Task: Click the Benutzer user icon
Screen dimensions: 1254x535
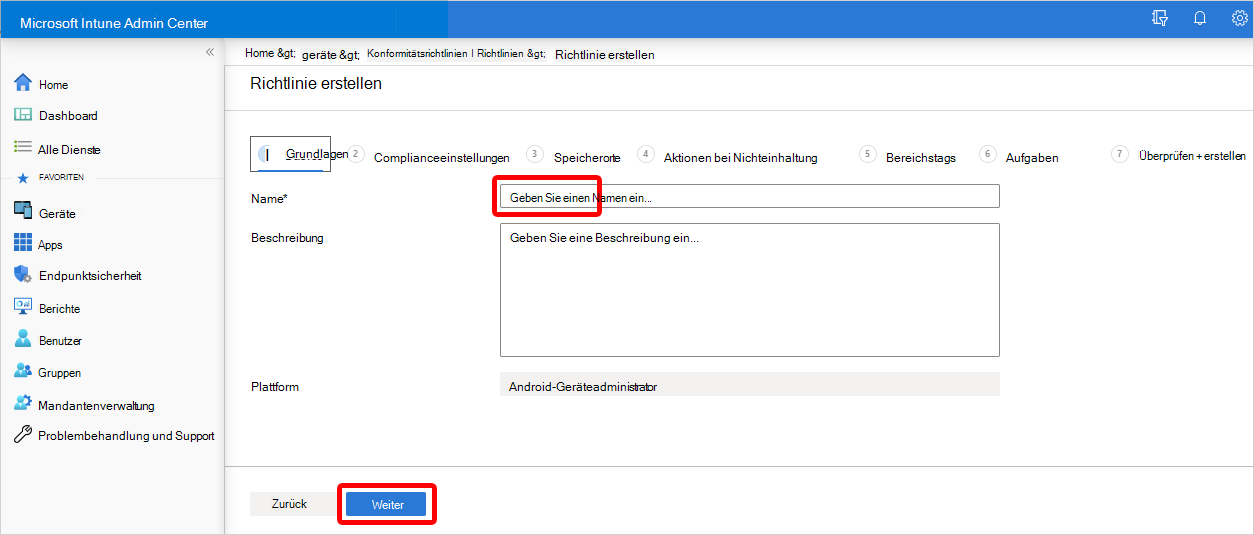Action: pos(23,340)
